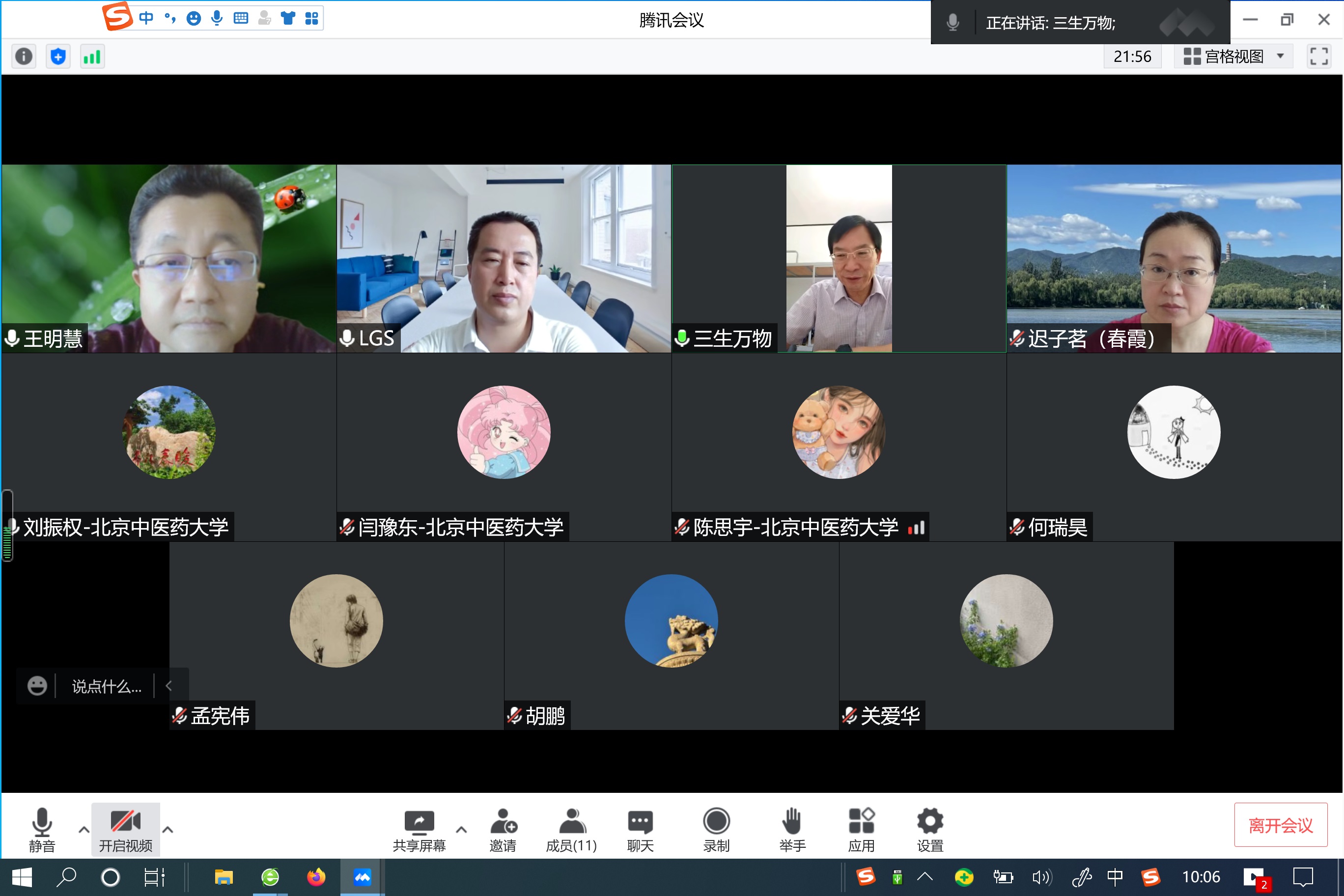This screenshot has height=896, width=1344.
Task: Open the 宫格视图 layout dropdown
Action: click(1233, 56)
